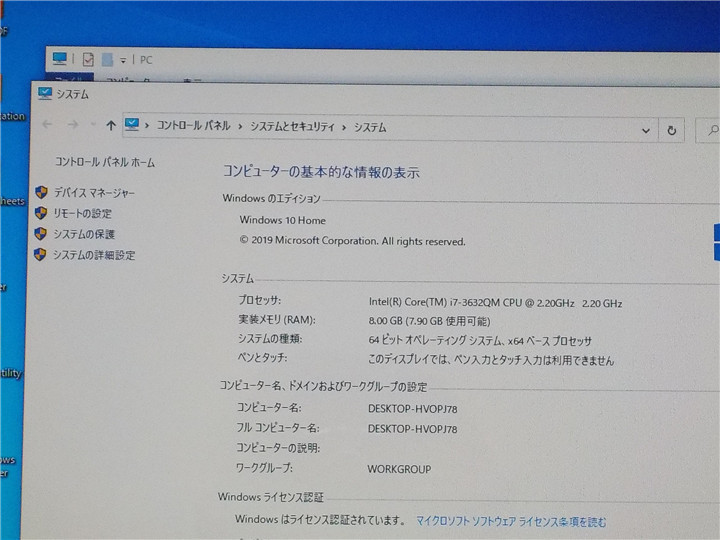Refresh the System page

[x=671, y=131]
